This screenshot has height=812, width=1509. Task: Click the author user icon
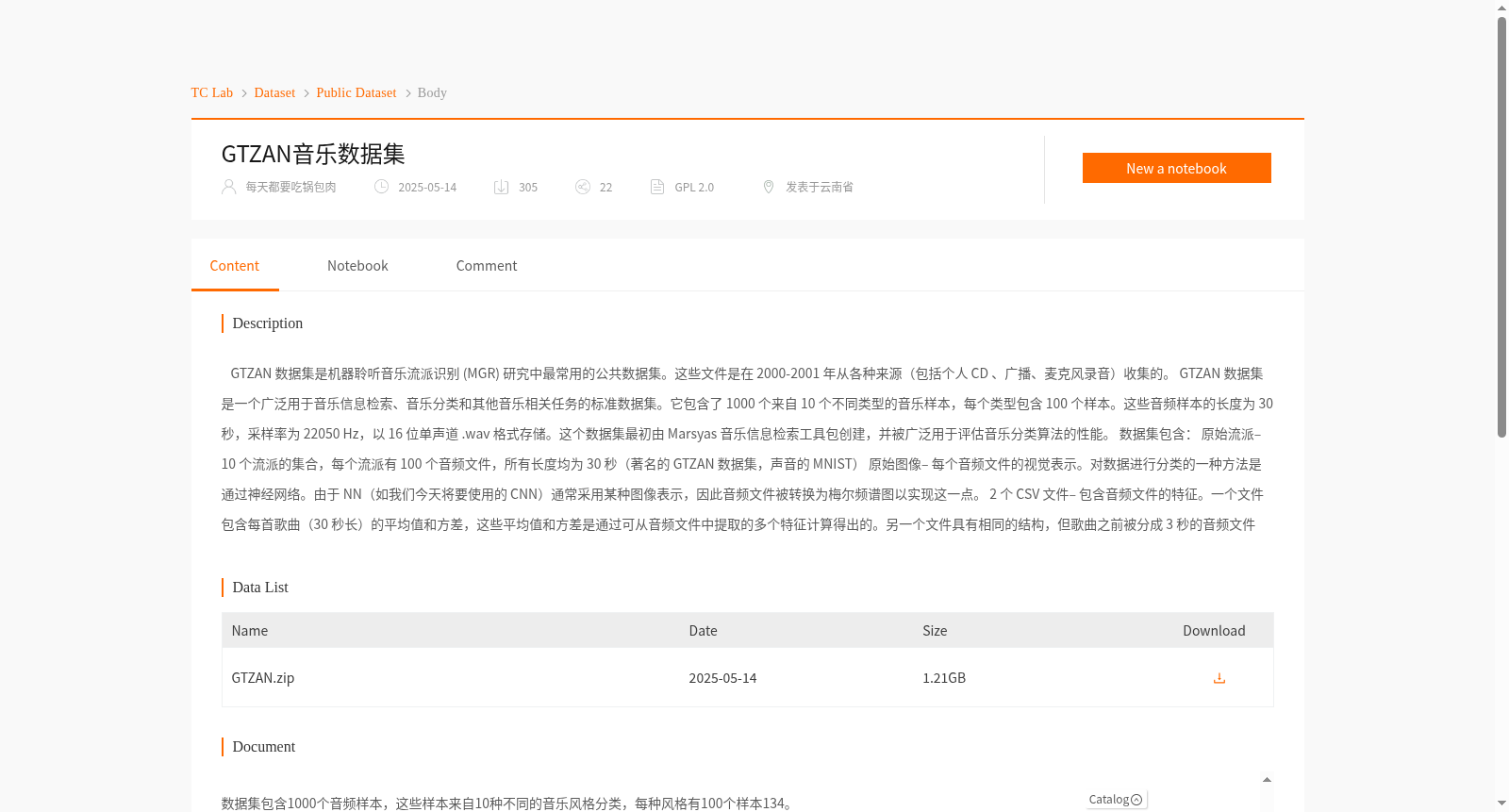pos(228,187)
